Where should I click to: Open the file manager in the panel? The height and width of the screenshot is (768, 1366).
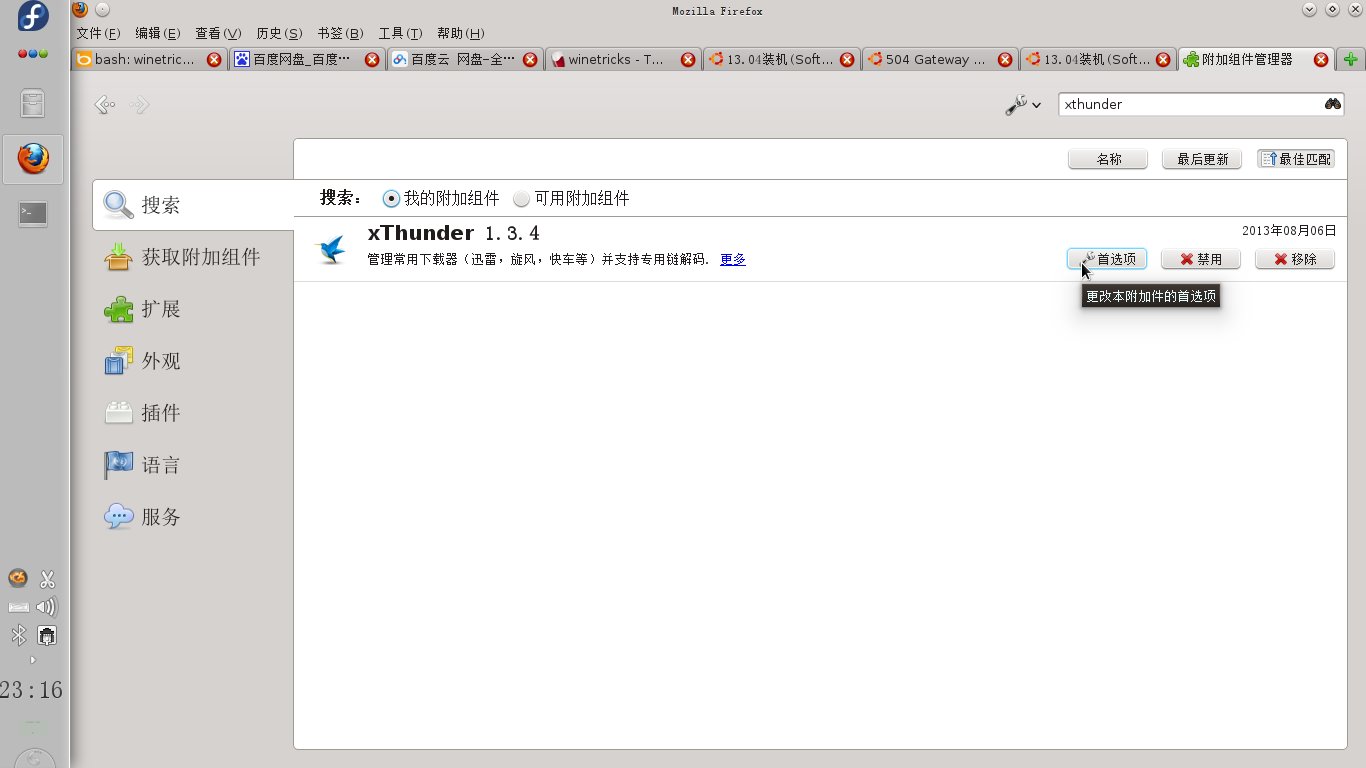pos(33,103)
